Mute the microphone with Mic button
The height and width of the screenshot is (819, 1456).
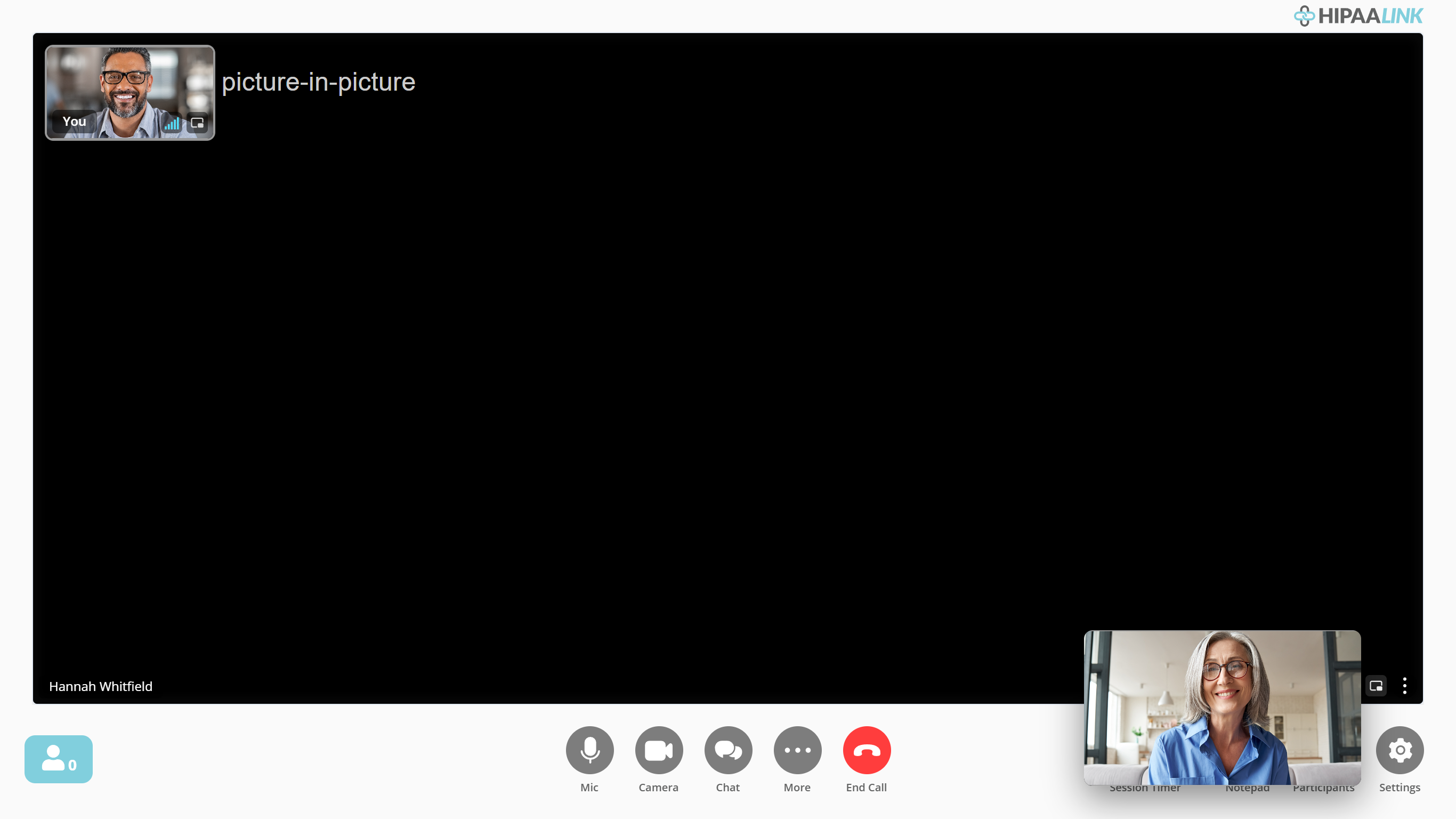tap(589, 750)
